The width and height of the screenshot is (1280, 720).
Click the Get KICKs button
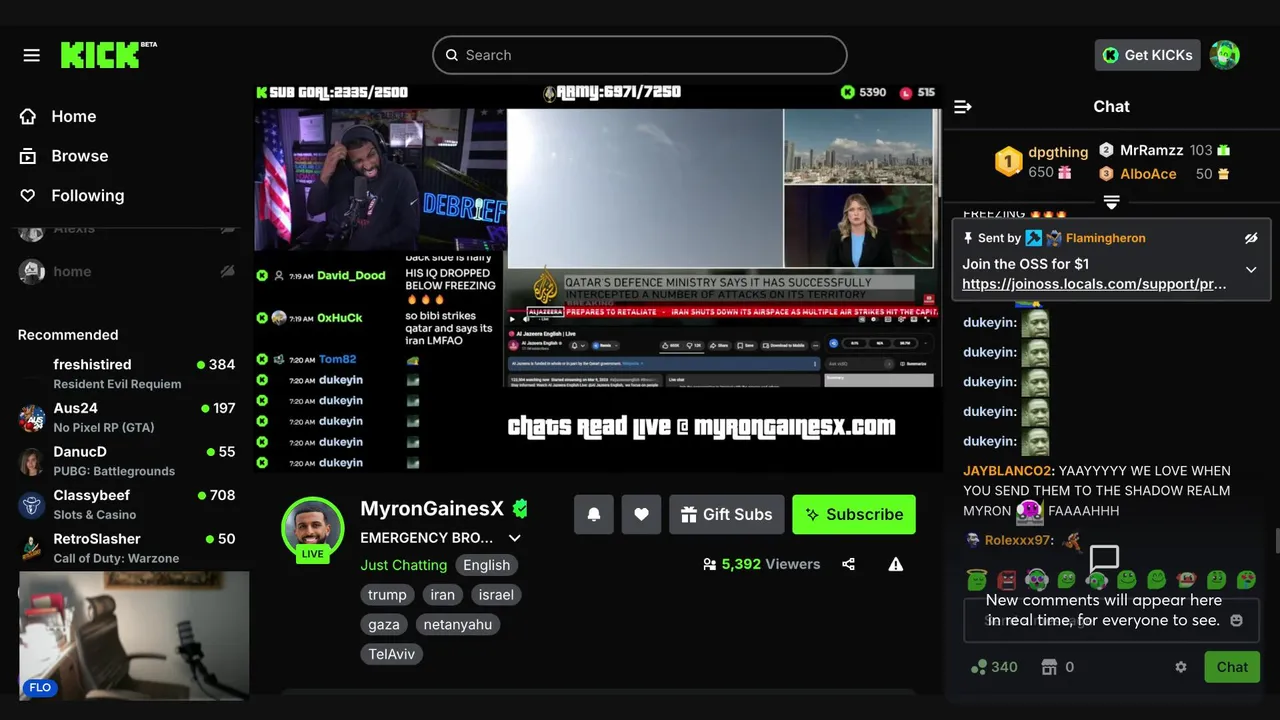click(x=1147, y=55)
